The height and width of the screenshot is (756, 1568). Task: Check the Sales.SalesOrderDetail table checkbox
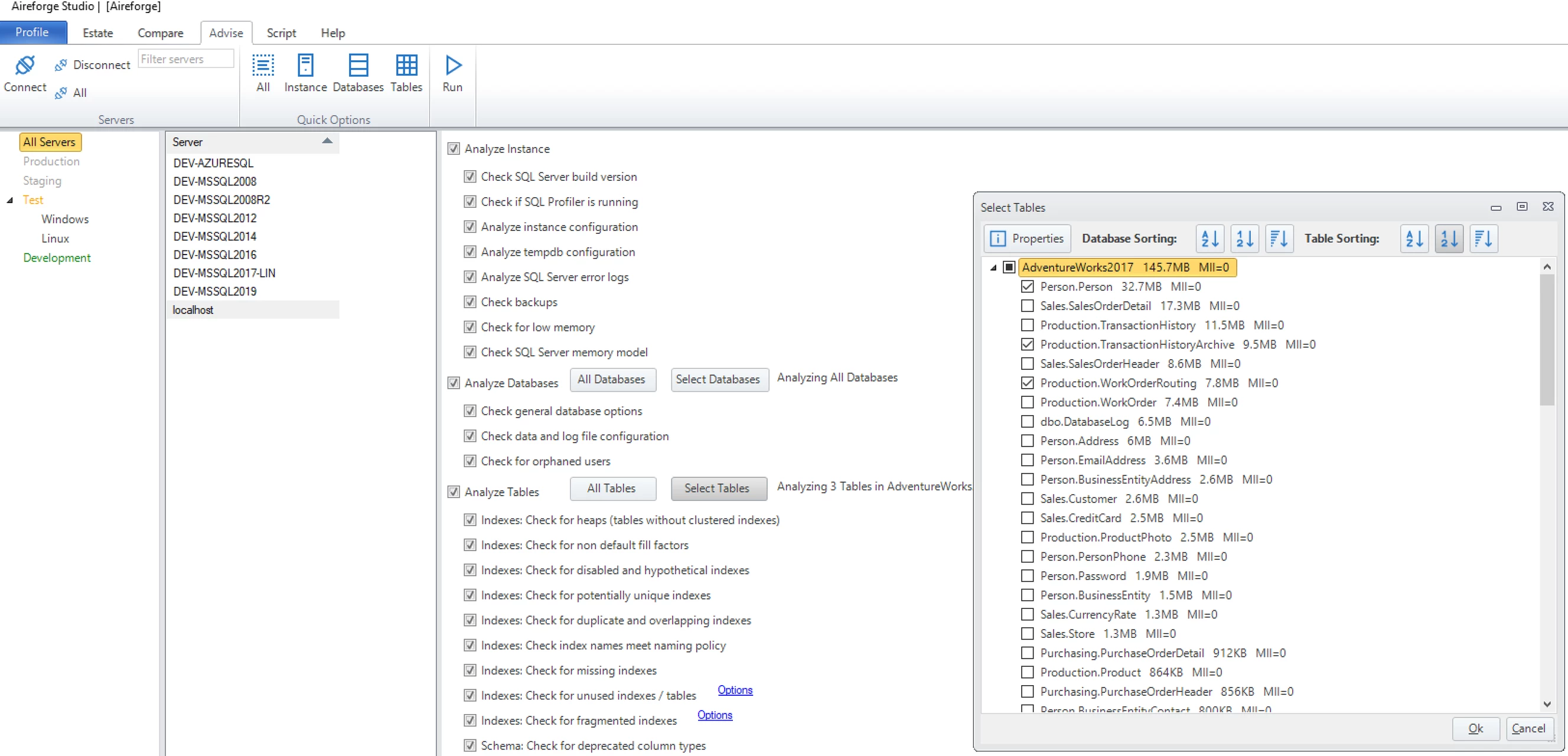click(x=1028, y=305)
